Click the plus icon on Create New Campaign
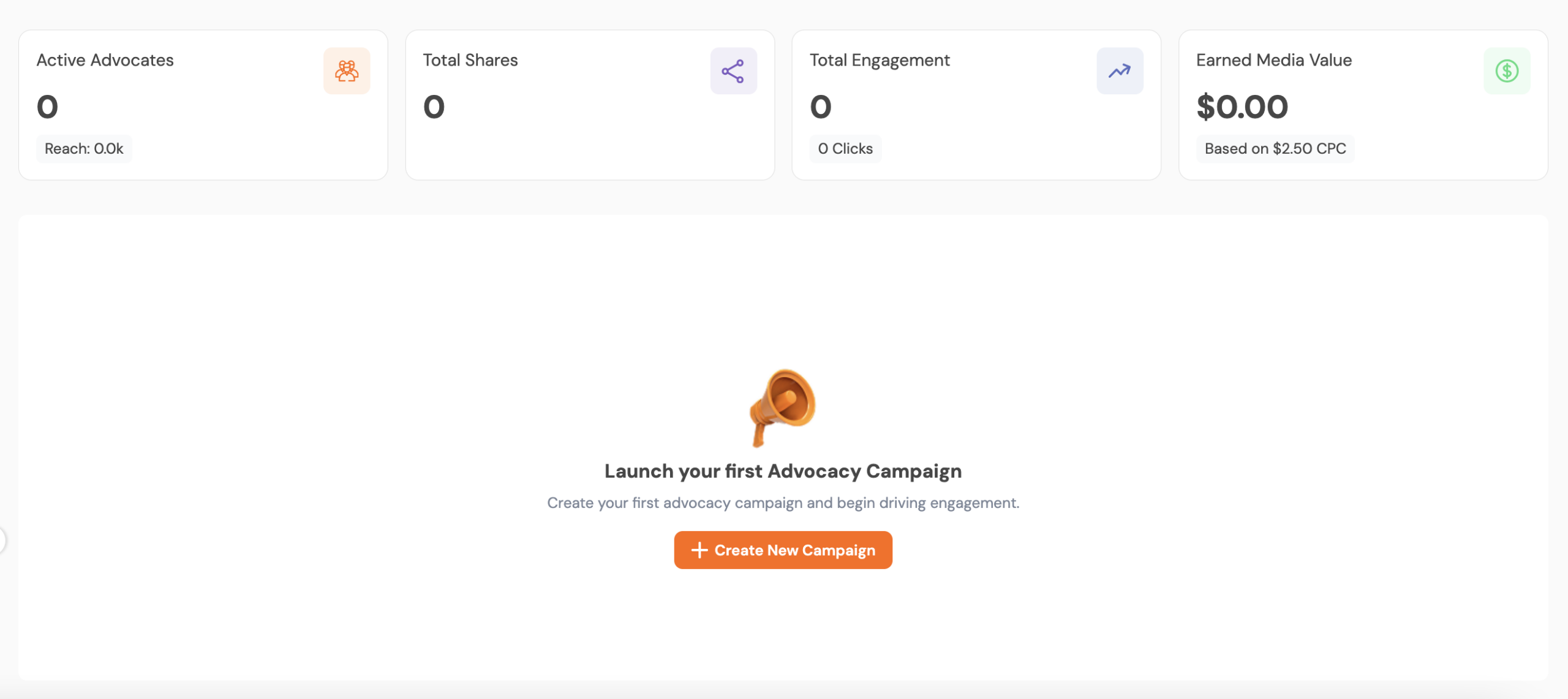 [699, 550]
